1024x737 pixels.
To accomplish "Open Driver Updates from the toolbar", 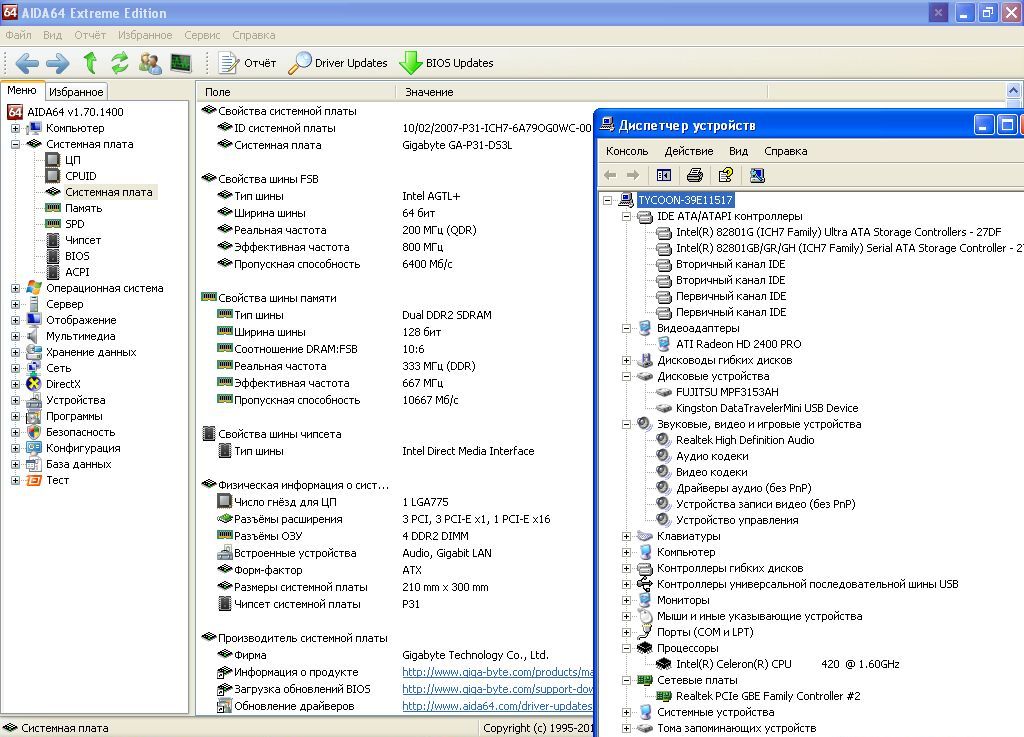I will pos(338,63).
